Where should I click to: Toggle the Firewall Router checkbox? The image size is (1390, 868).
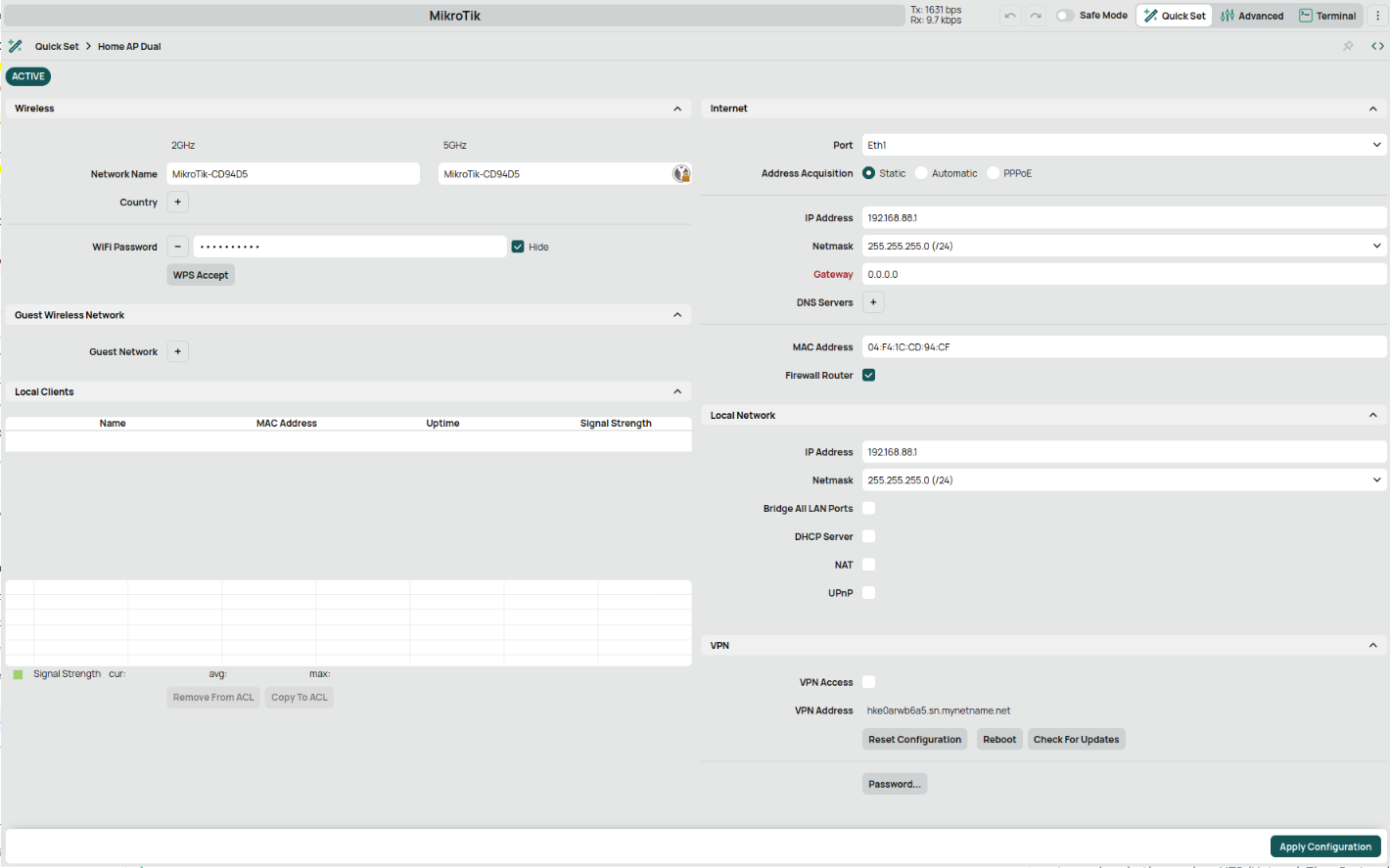868,375
